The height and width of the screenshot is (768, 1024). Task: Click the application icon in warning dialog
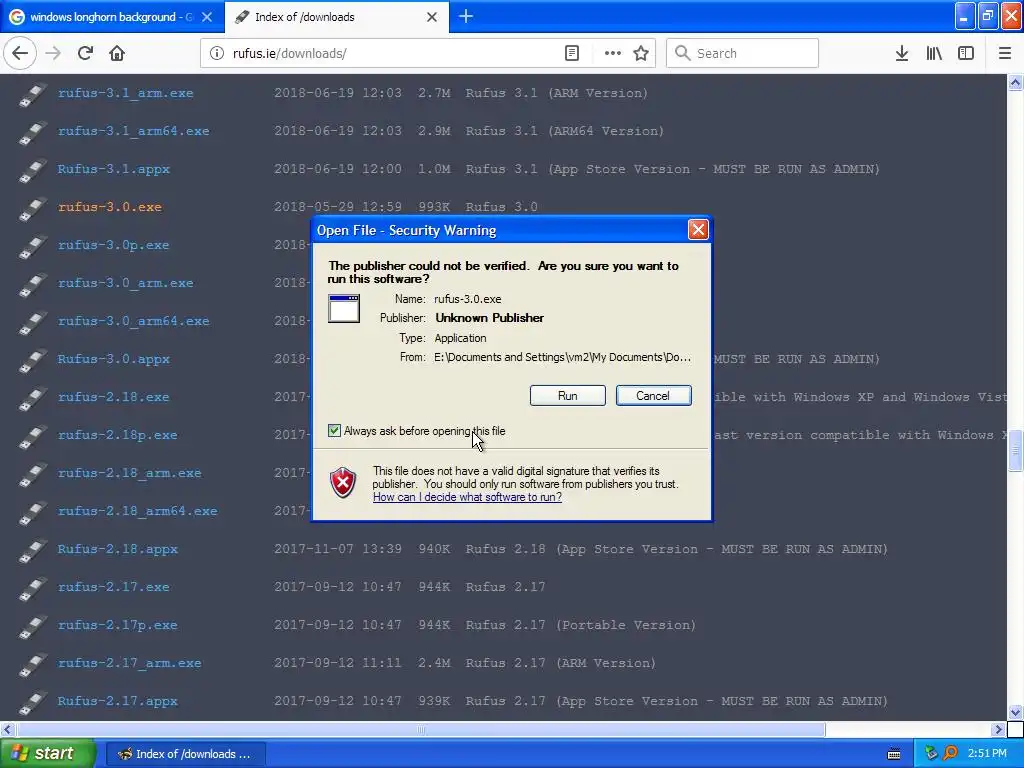click(x=344, y=309)
